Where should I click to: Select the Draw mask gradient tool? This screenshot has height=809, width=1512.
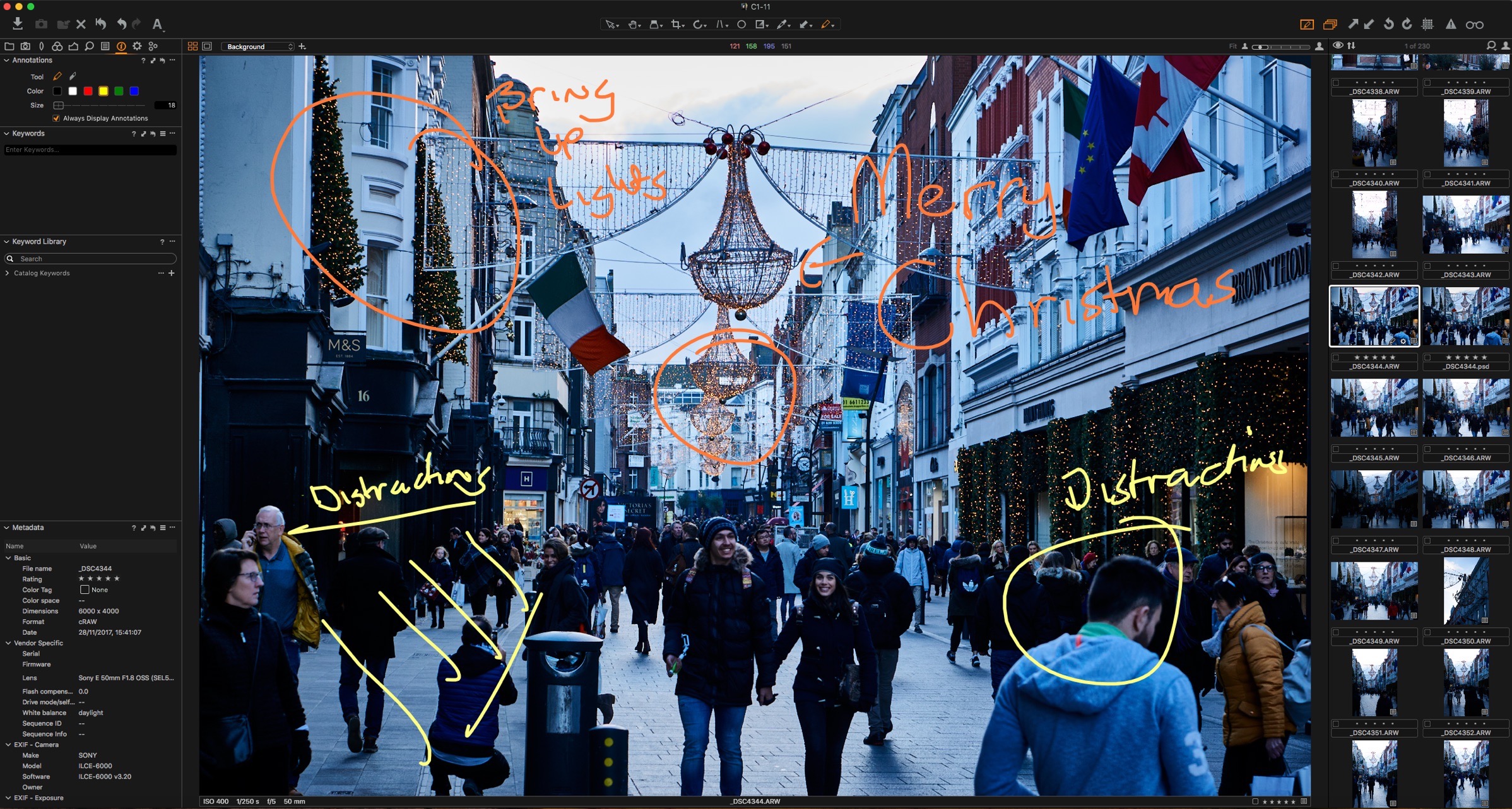[761, 25]
